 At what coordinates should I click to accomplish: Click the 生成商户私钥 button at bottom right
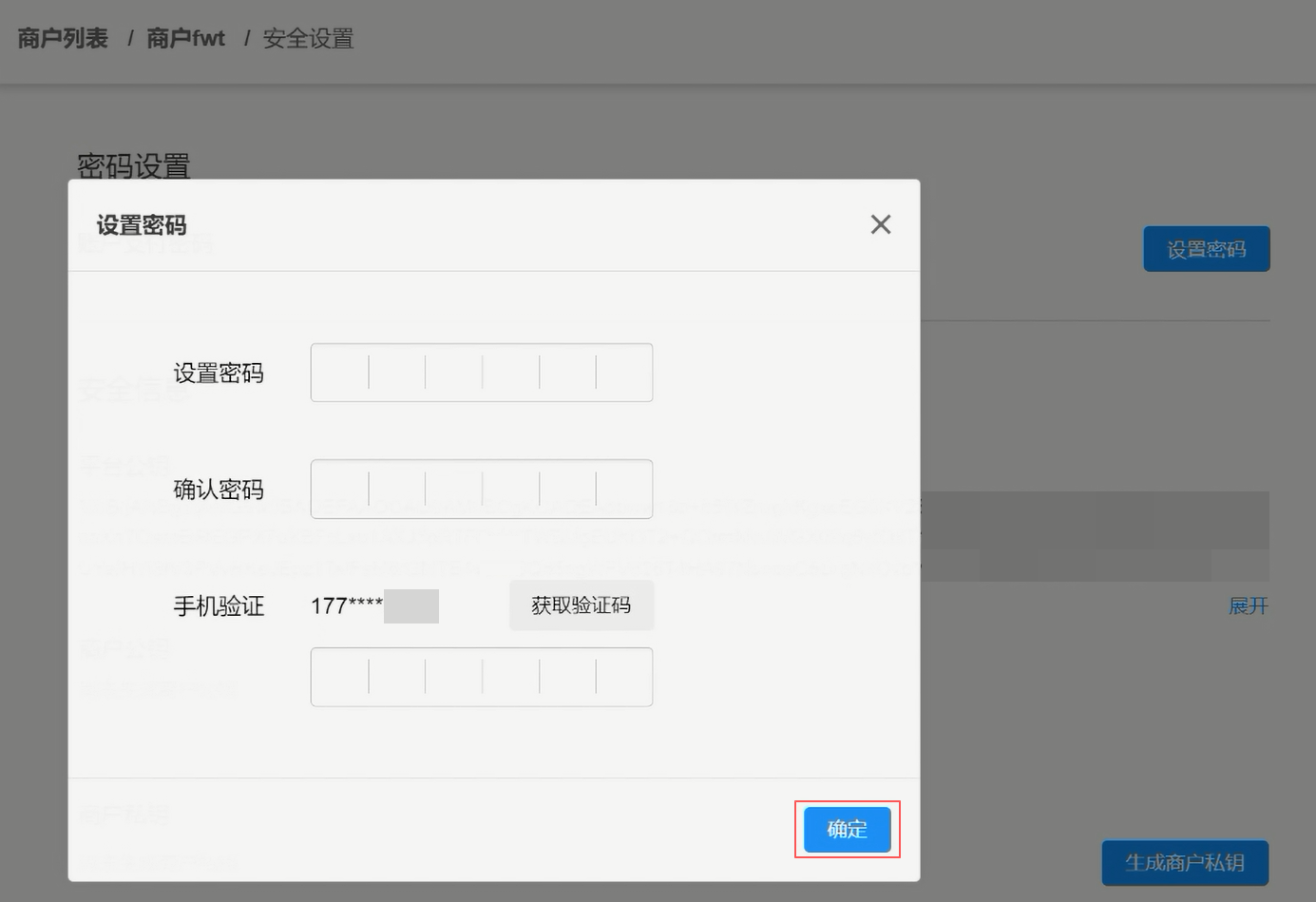coord(1184,862)
